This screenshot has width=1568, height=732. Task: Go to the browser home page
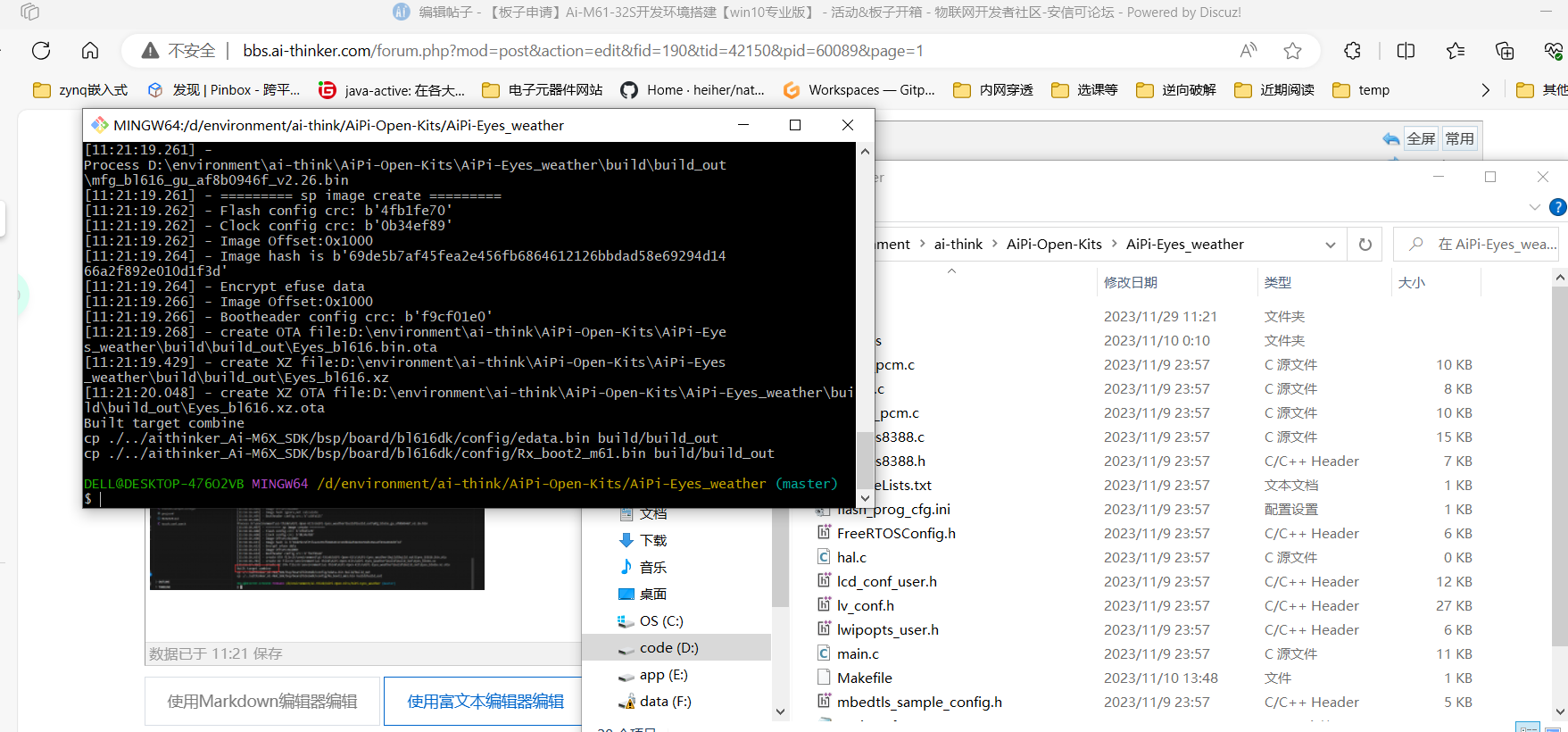click(x=90, y=51)
